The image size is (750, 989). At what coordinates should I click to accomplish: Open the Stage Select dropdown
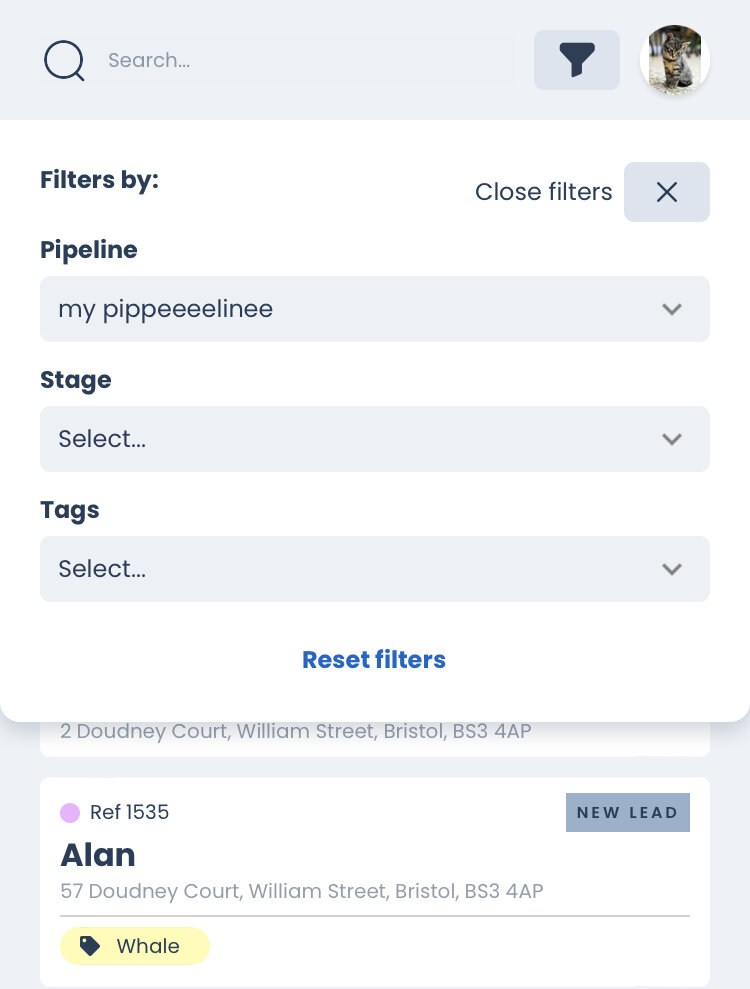[350, 439]
